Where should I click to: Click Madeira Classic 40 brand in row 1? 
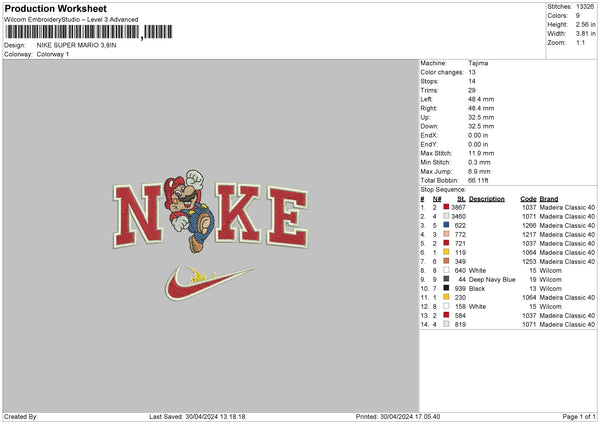tap(567, 207)
